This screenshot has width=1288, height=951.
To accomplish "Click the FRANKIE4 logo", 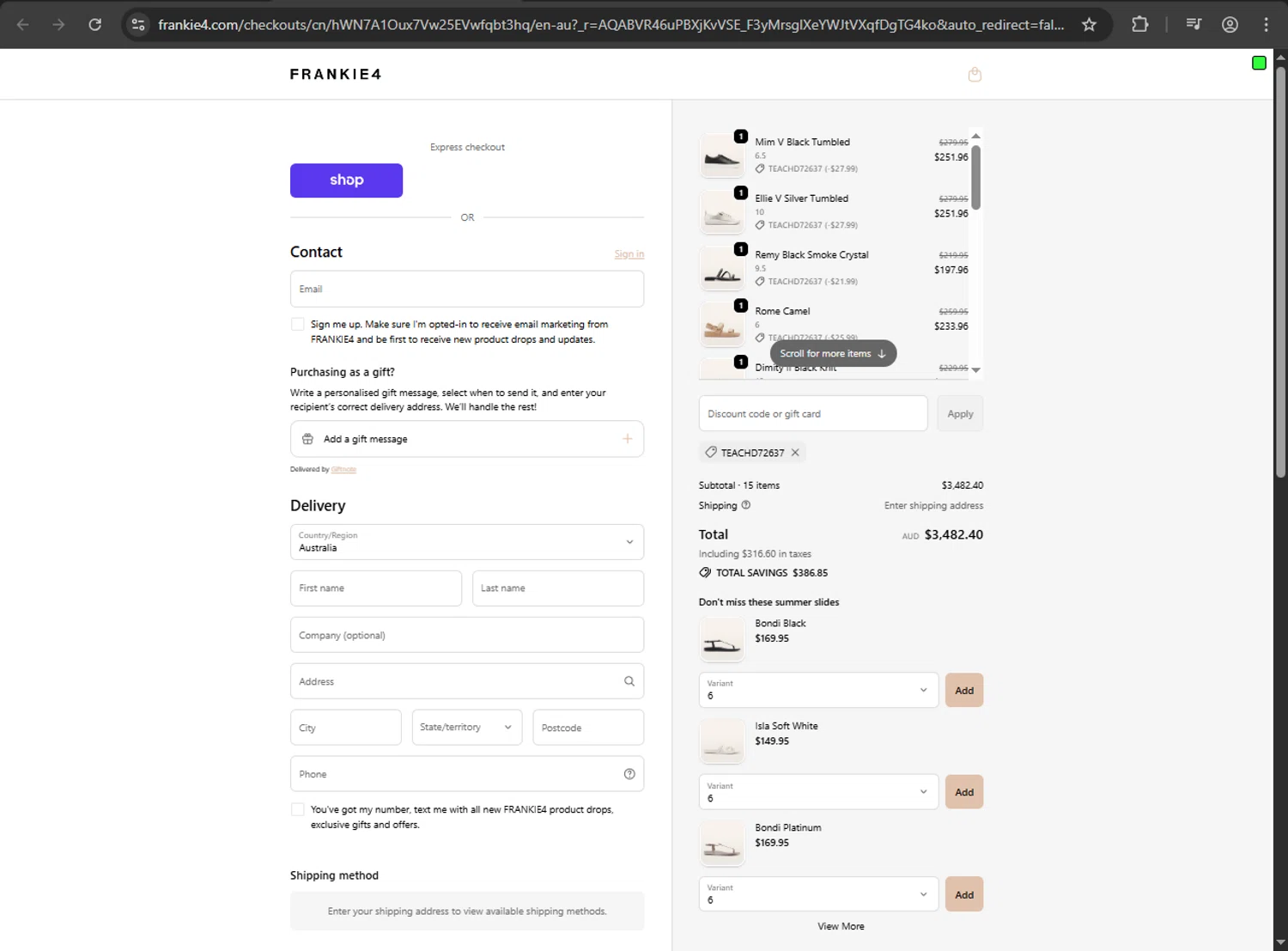I will [x=336, y=74].
